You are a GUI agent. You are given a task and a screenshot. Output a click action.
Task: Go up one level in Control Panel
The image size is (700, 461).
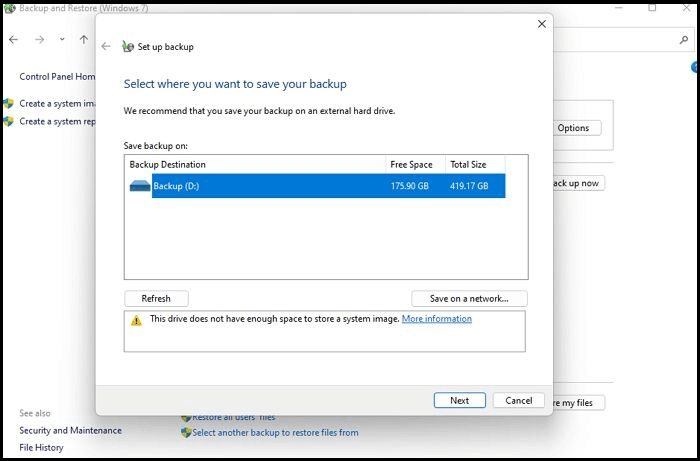(83, 39)
